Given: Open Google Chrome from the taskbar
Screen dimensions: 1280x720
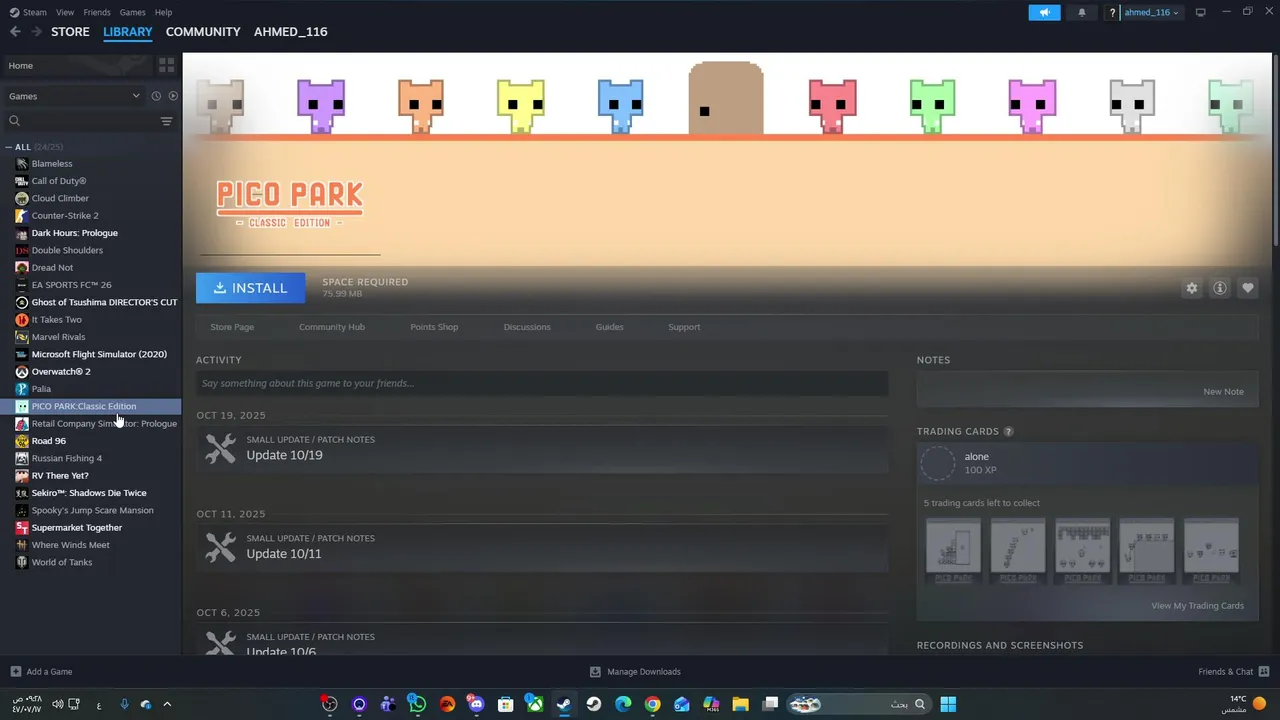Looking at the screenshot, I should [652, 704].
